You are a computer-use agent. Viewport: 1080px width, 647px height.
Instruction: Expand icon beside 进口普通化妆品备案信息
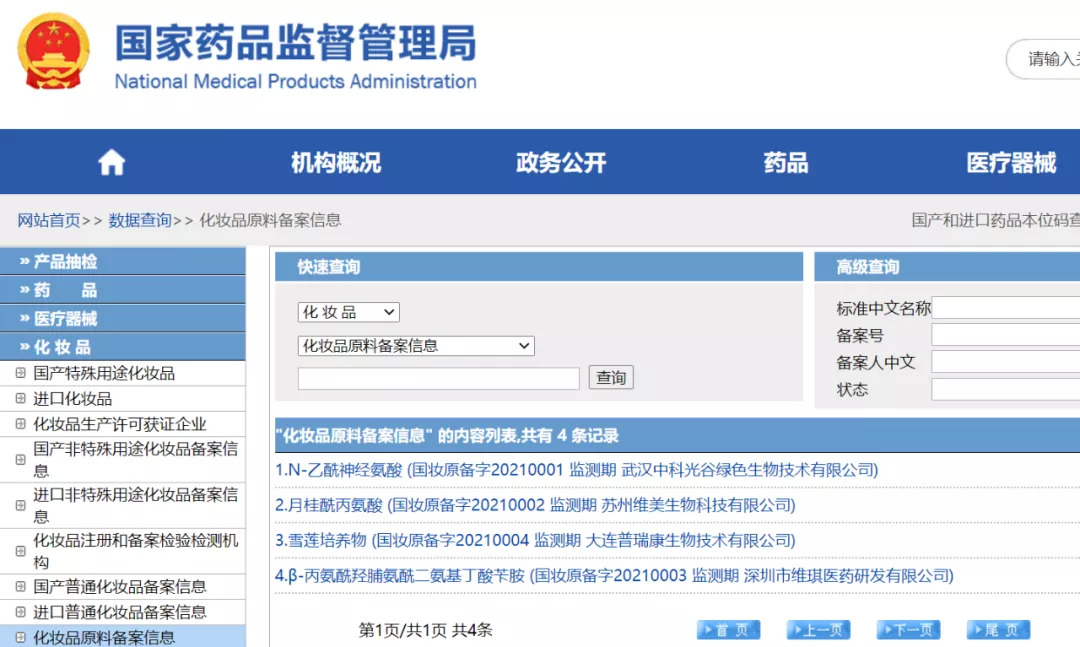tap(21, 612)
